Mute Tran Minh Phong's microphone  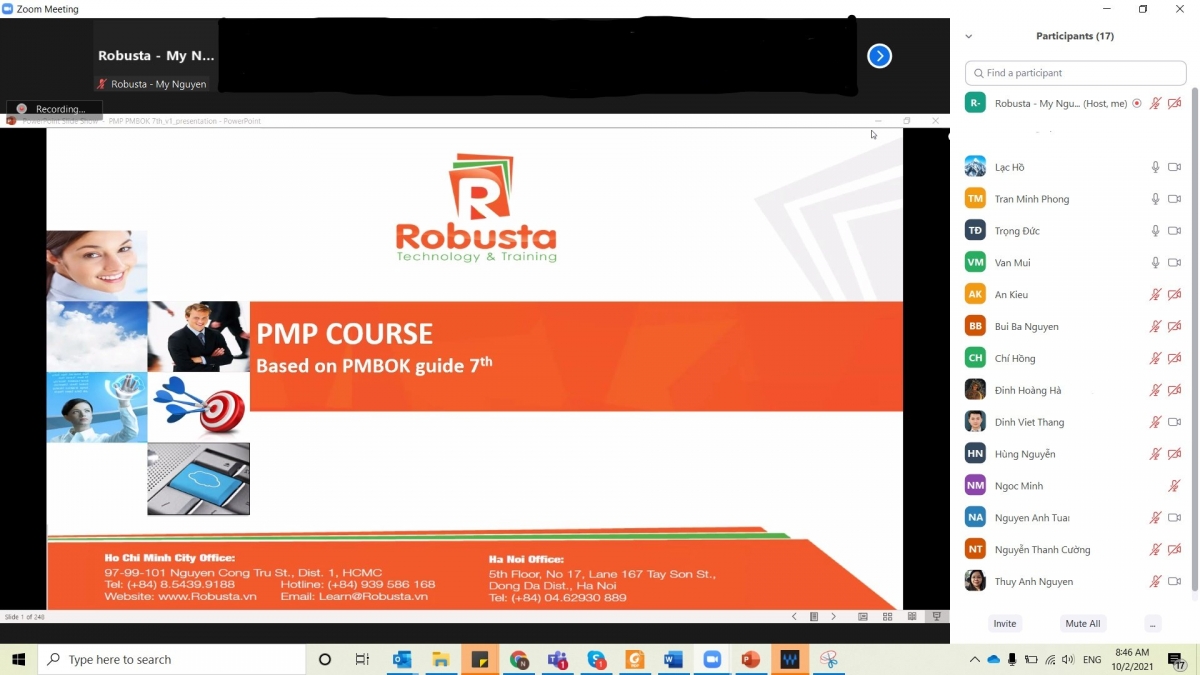click(x=1155, y=199)
